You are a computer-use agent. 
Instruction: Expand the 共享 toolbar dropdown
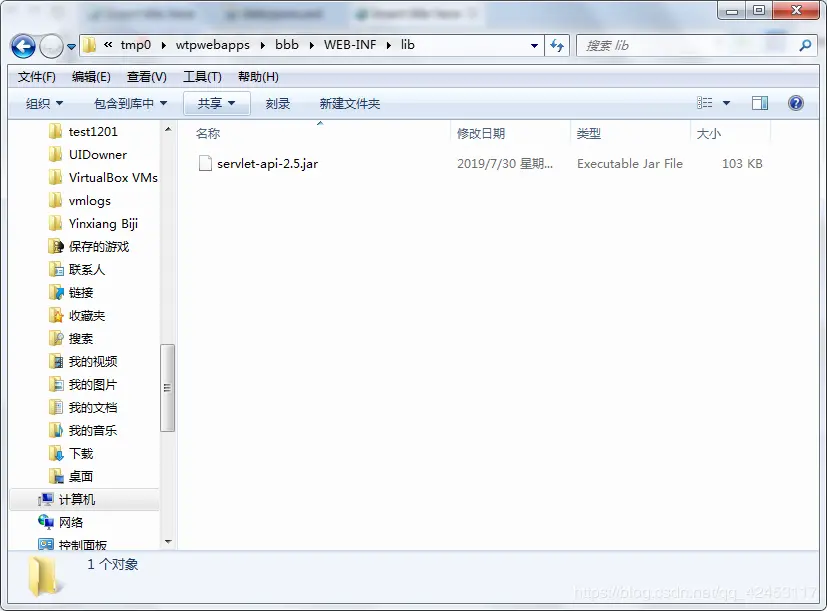click(216, 102)
